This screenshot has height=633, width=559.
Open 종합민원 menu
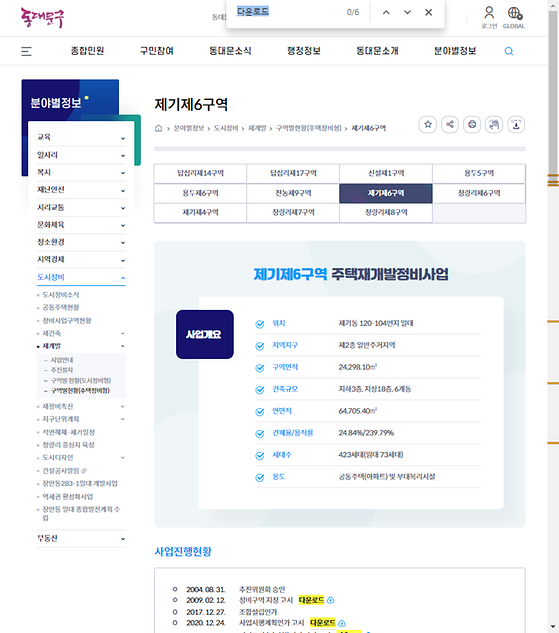coord(88,51)
